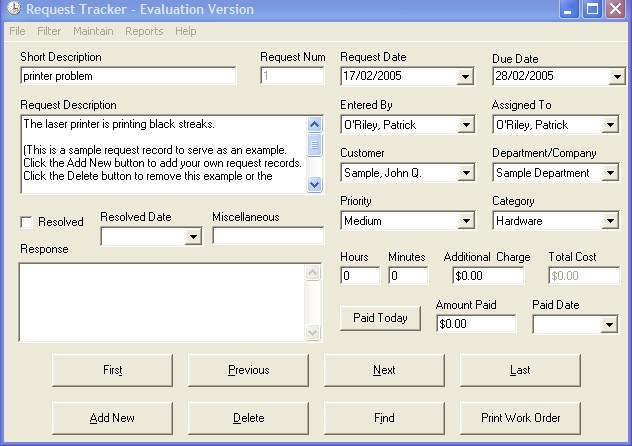632x446 pixels.
Task: Click the Delete button
Action: click(248, 418)
